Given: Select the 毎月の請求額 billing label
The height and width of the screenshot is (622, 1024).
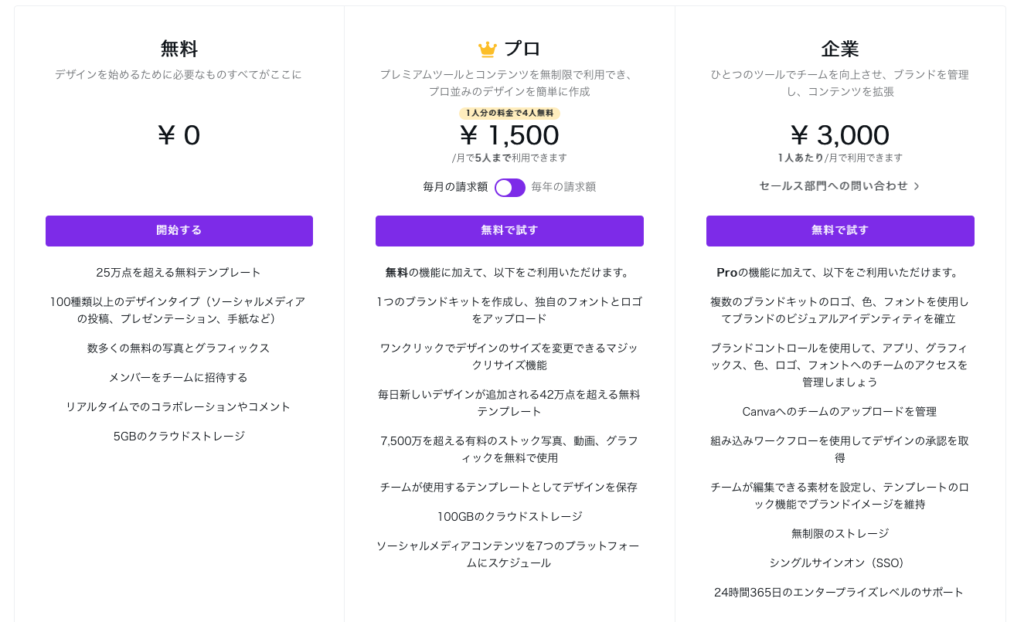Looking at the screenshot, I should coord(455,187).
